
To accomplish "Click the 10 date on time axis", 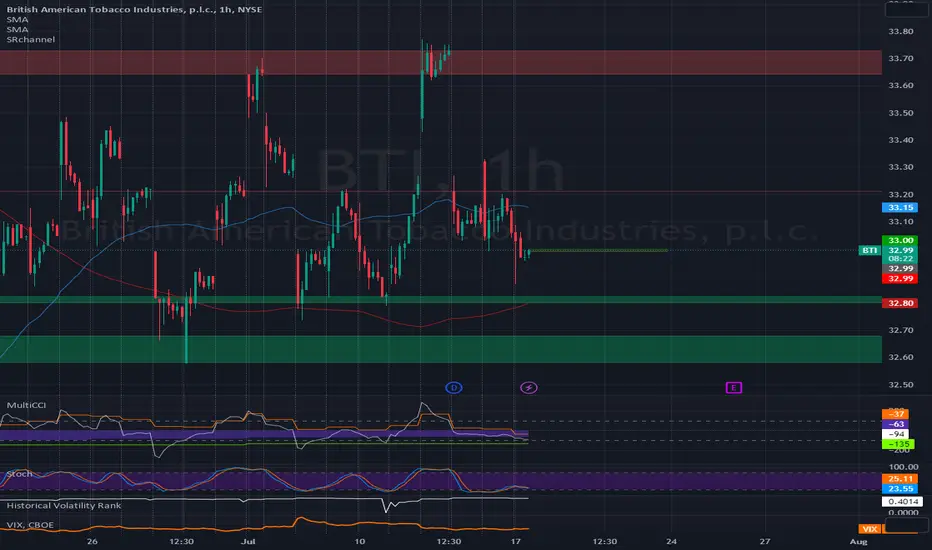I will pos(359,542).
